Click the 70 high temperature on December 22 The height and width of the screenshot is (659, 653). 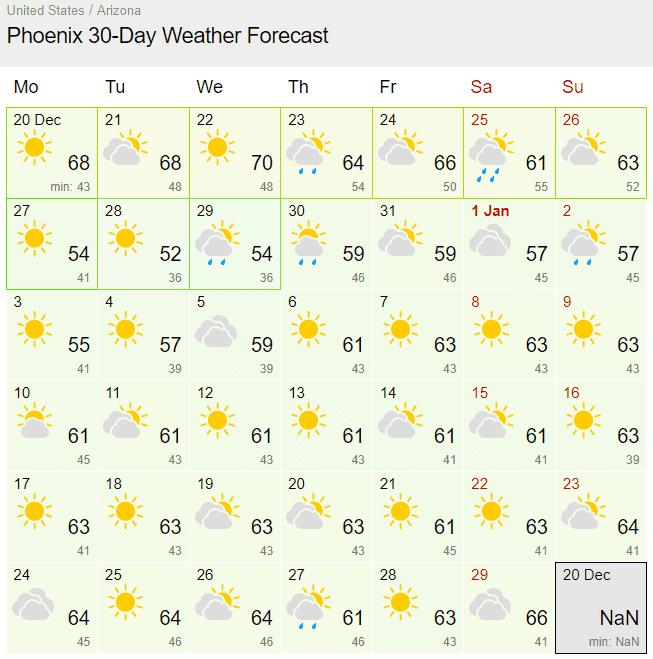262,163
